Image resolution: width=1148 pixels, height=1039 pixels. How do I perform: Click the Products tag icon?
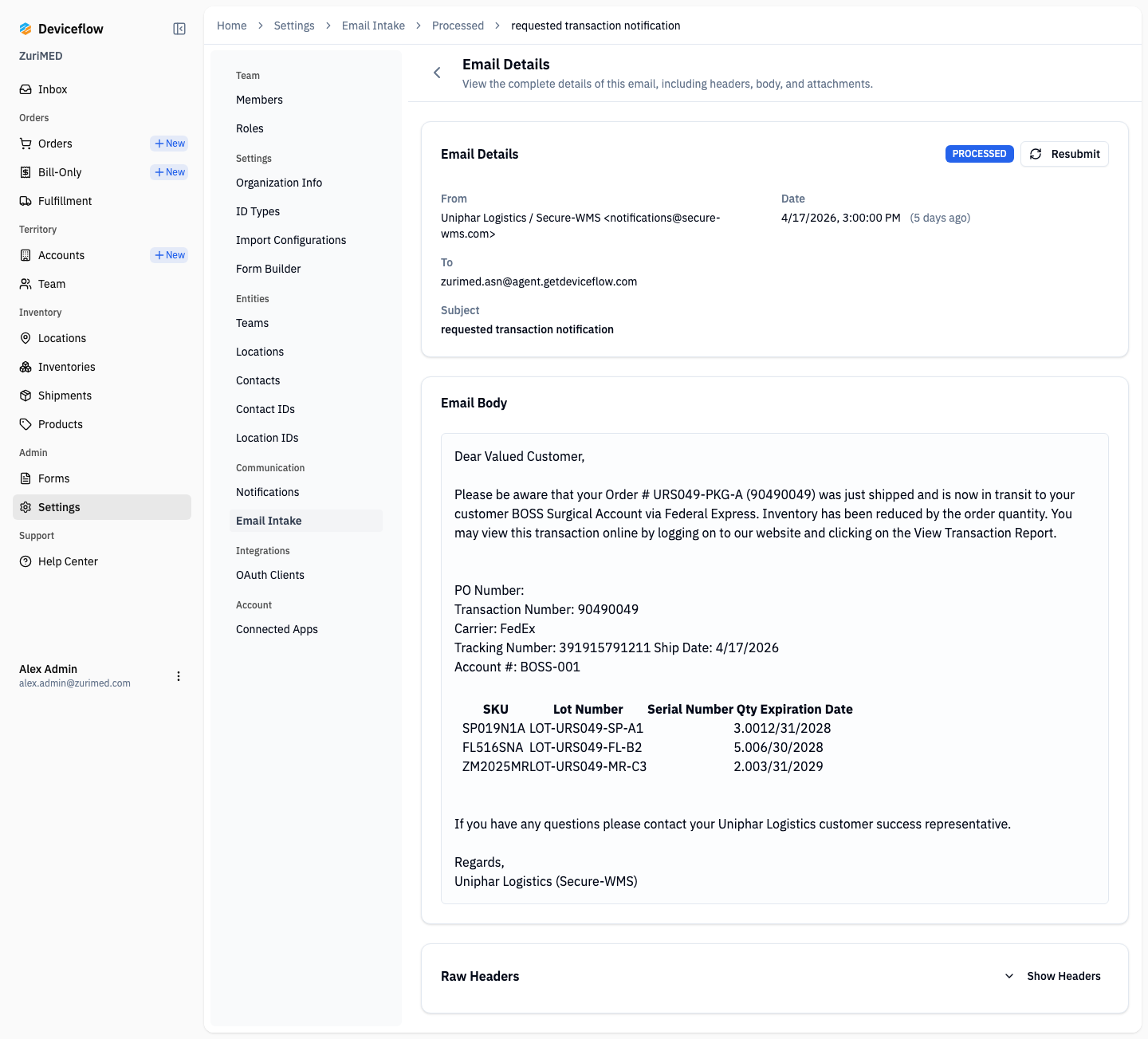coord(26,424)
